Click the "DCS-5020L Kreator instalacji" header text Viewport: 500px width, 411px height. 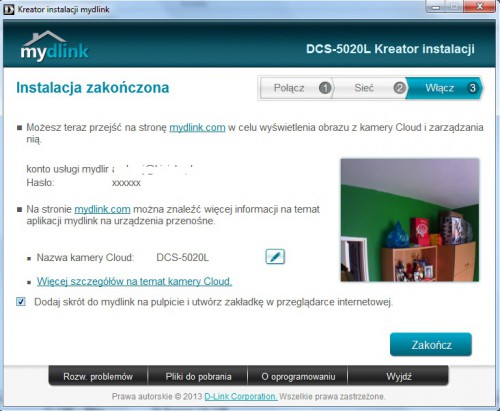point(390,49)
